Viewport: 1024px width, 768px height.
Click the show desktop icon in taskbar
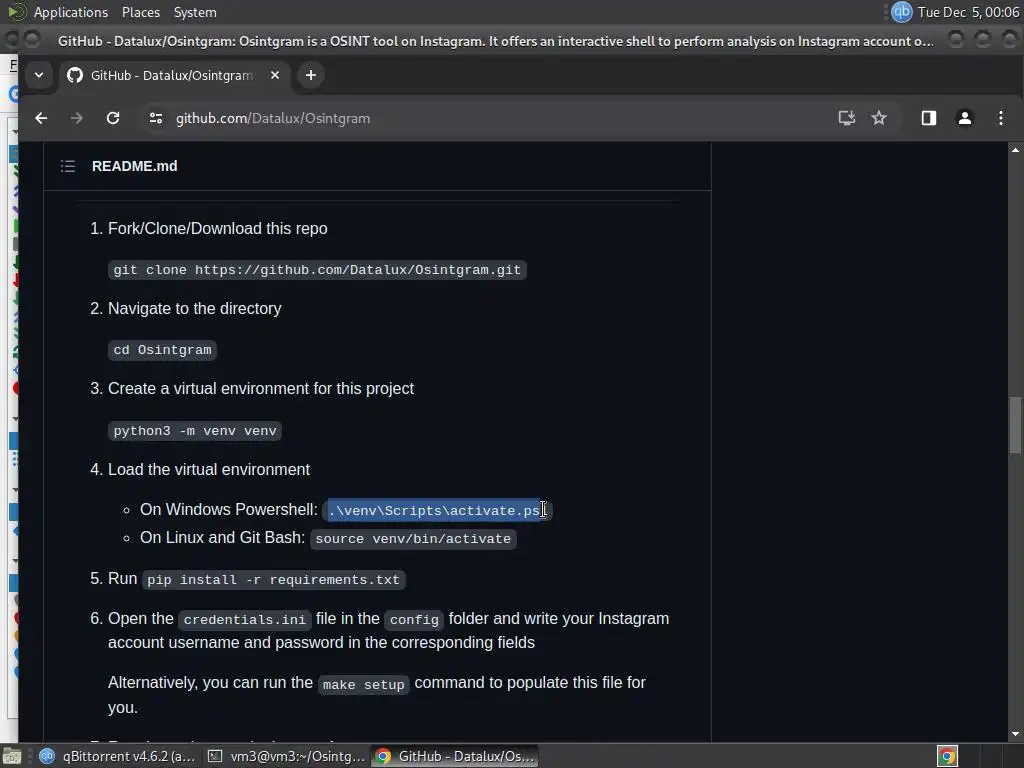(12, 756)
